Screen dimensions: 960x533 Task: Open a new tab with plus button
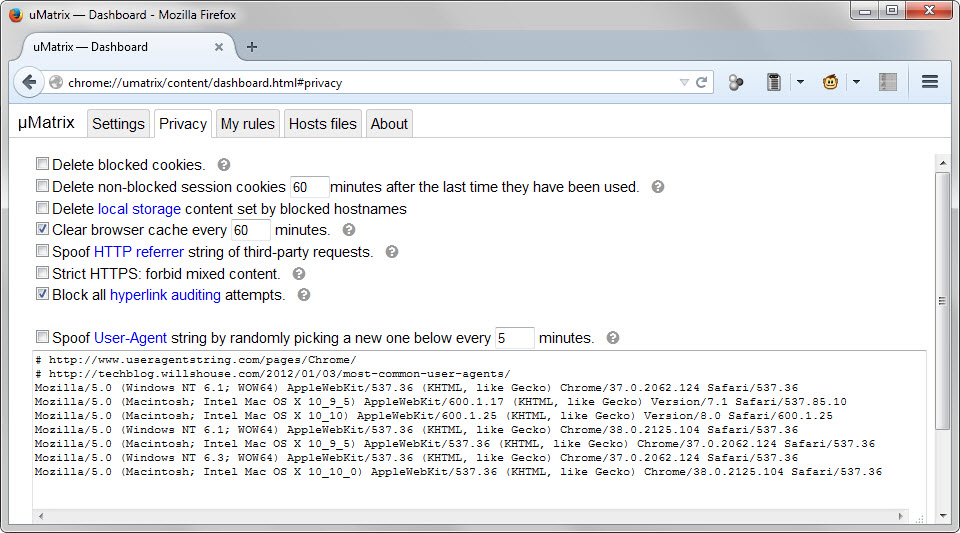pos(252,47)
